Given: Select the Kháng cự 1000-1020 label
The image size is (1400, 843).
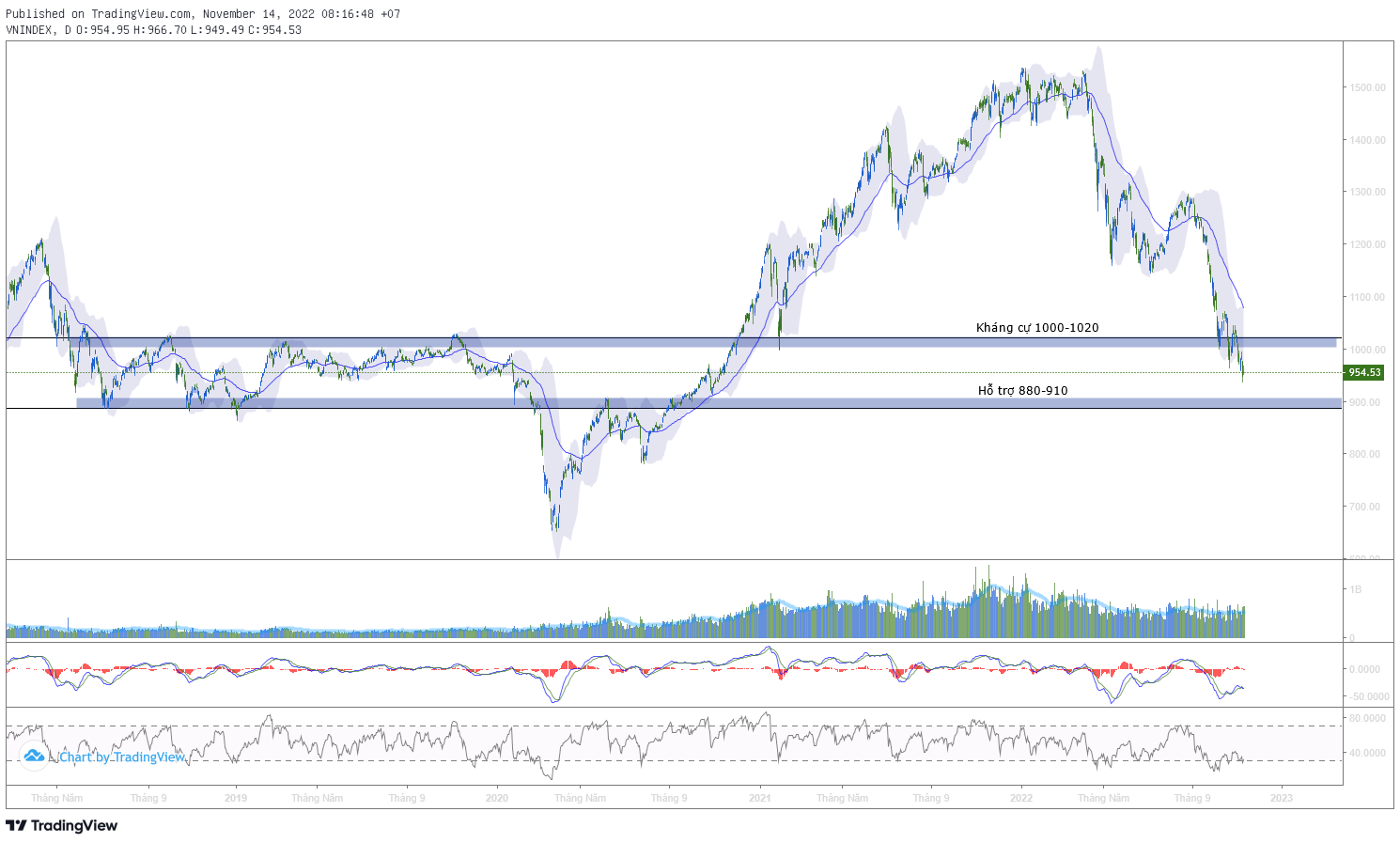Looking at the screenshot, I should tap(1037, 328).
